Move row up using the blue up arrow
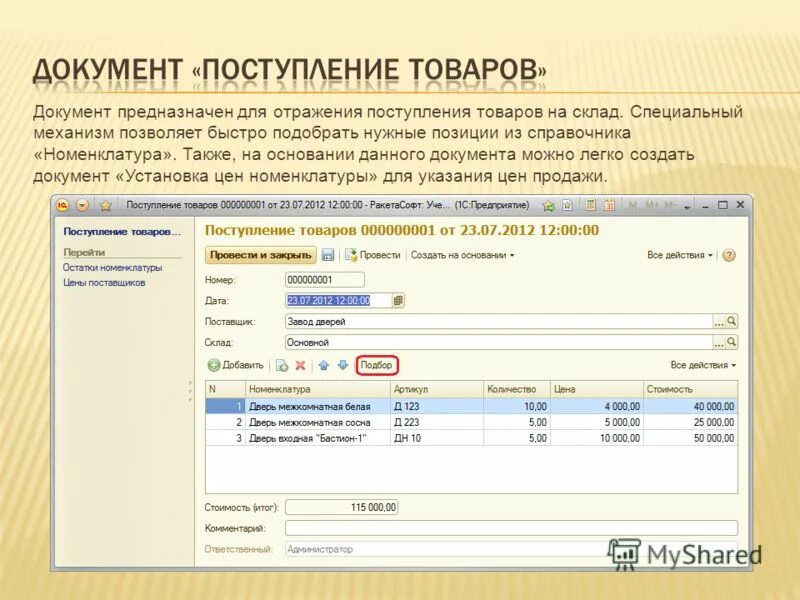 pos(324,365)
